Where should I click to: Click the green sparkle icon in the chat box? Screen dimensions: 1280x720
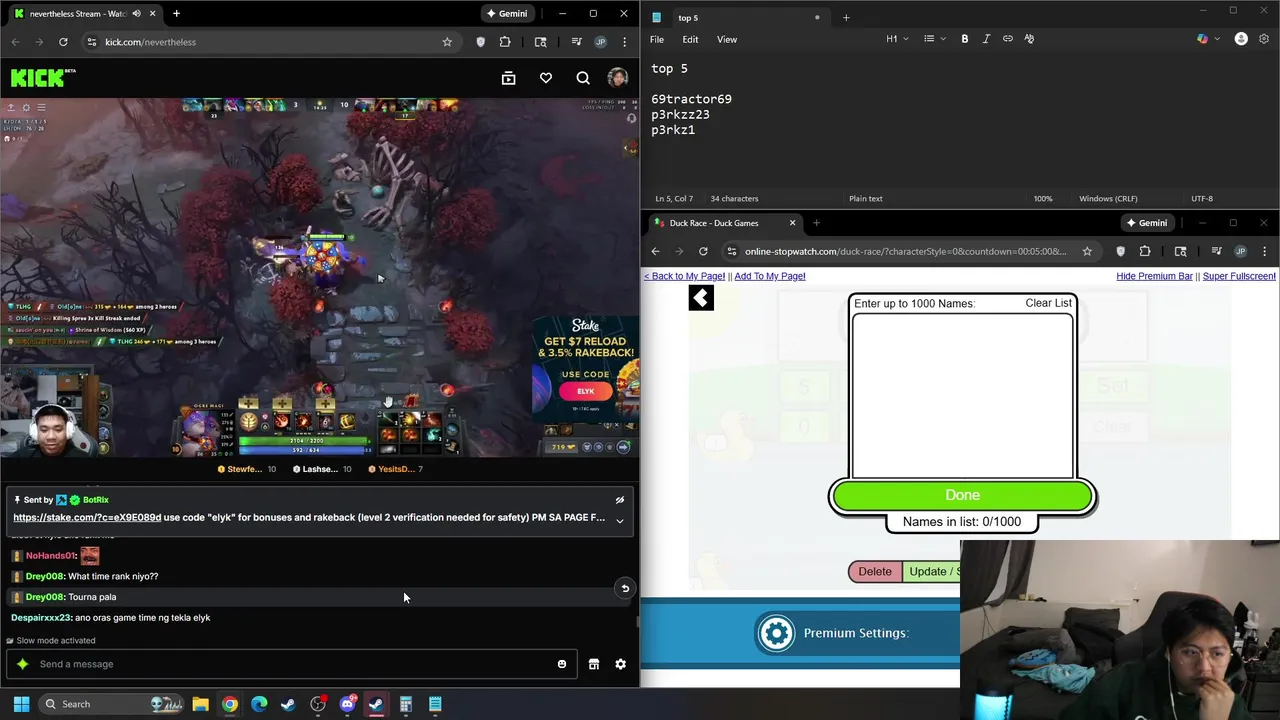point(23,664)
